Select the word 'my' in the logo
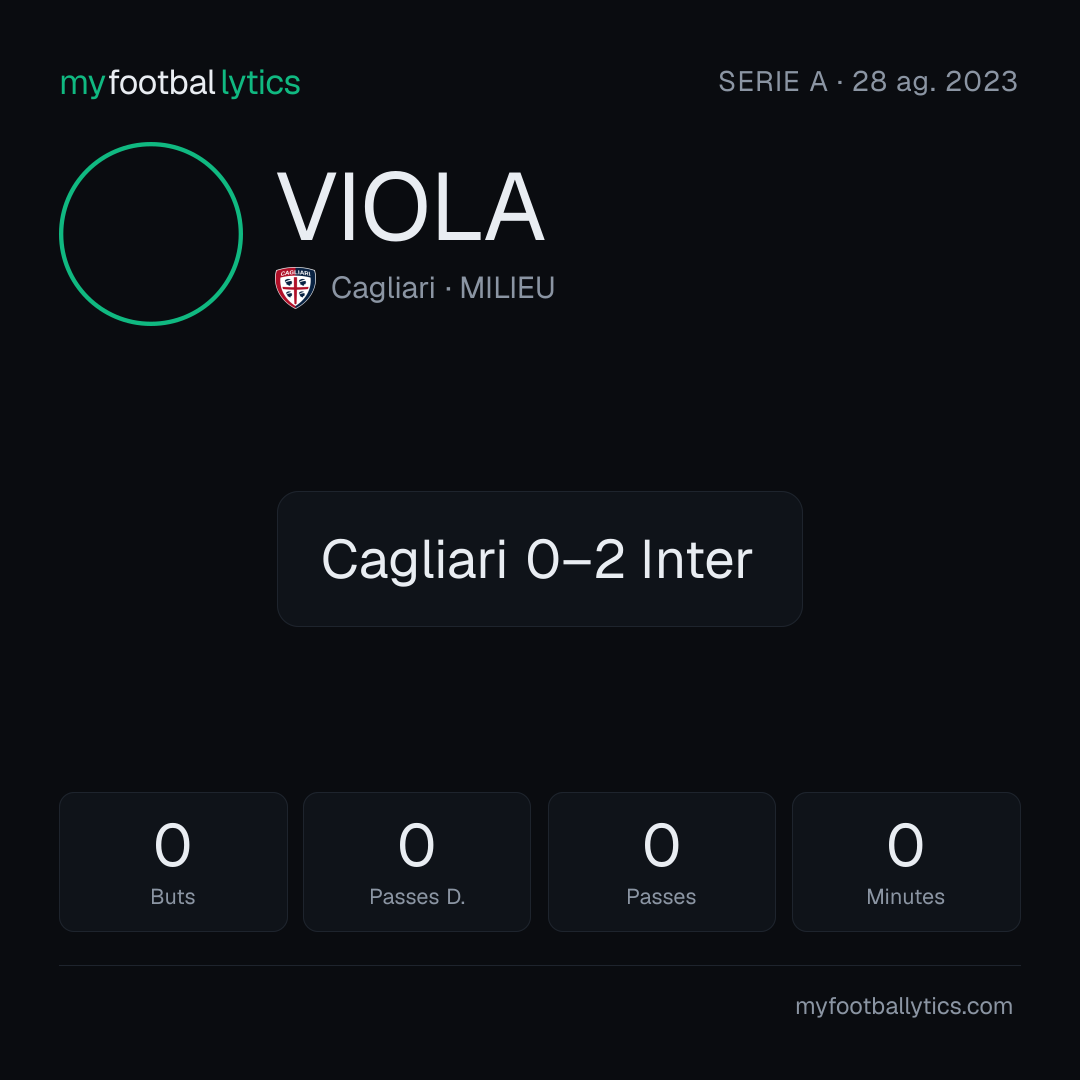Viewport: 1080px width, 1080px height. [x=83, y=85]
